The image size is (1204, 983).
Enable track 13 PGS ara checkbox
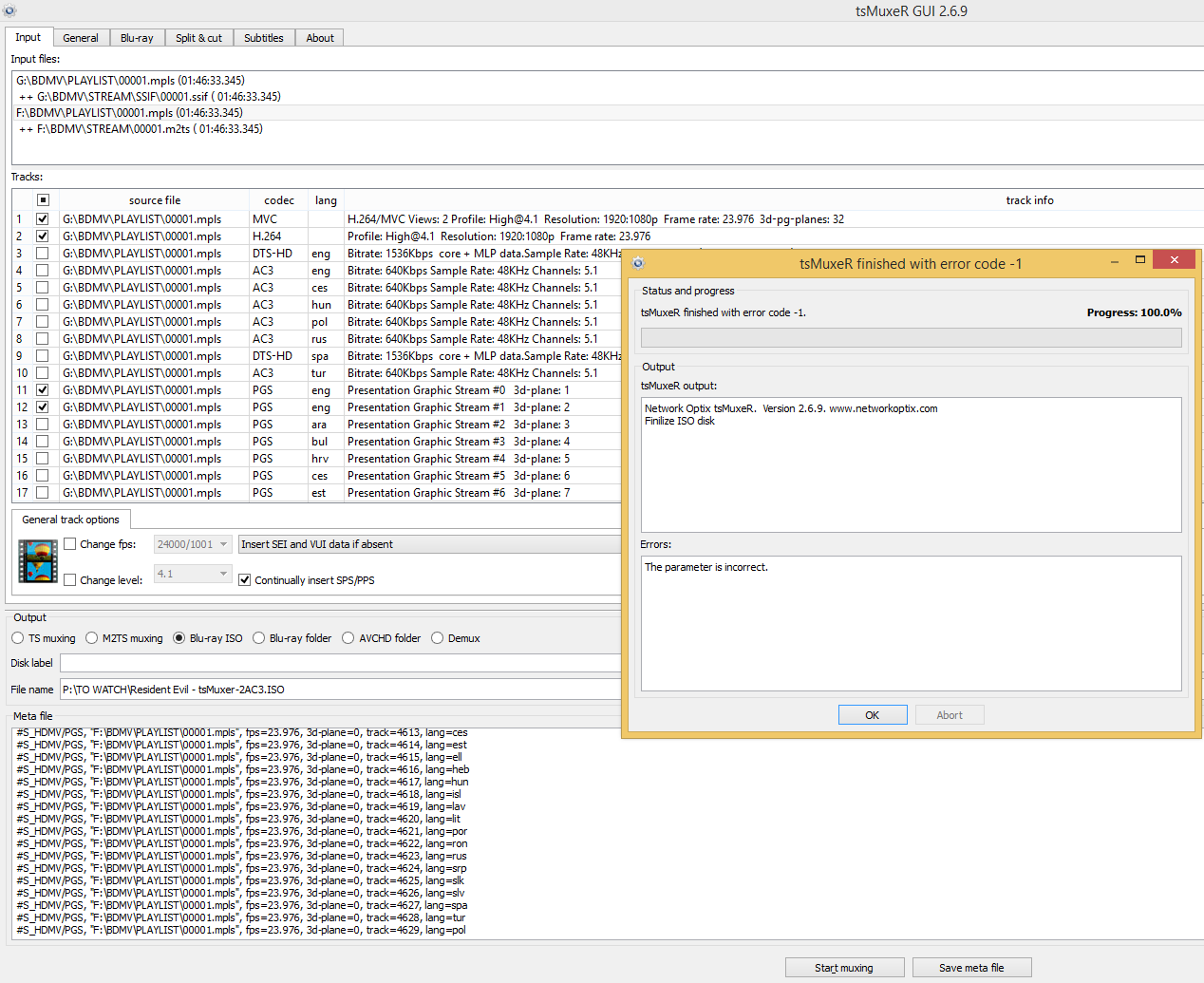pyautogui.click(x=43, y=424)
